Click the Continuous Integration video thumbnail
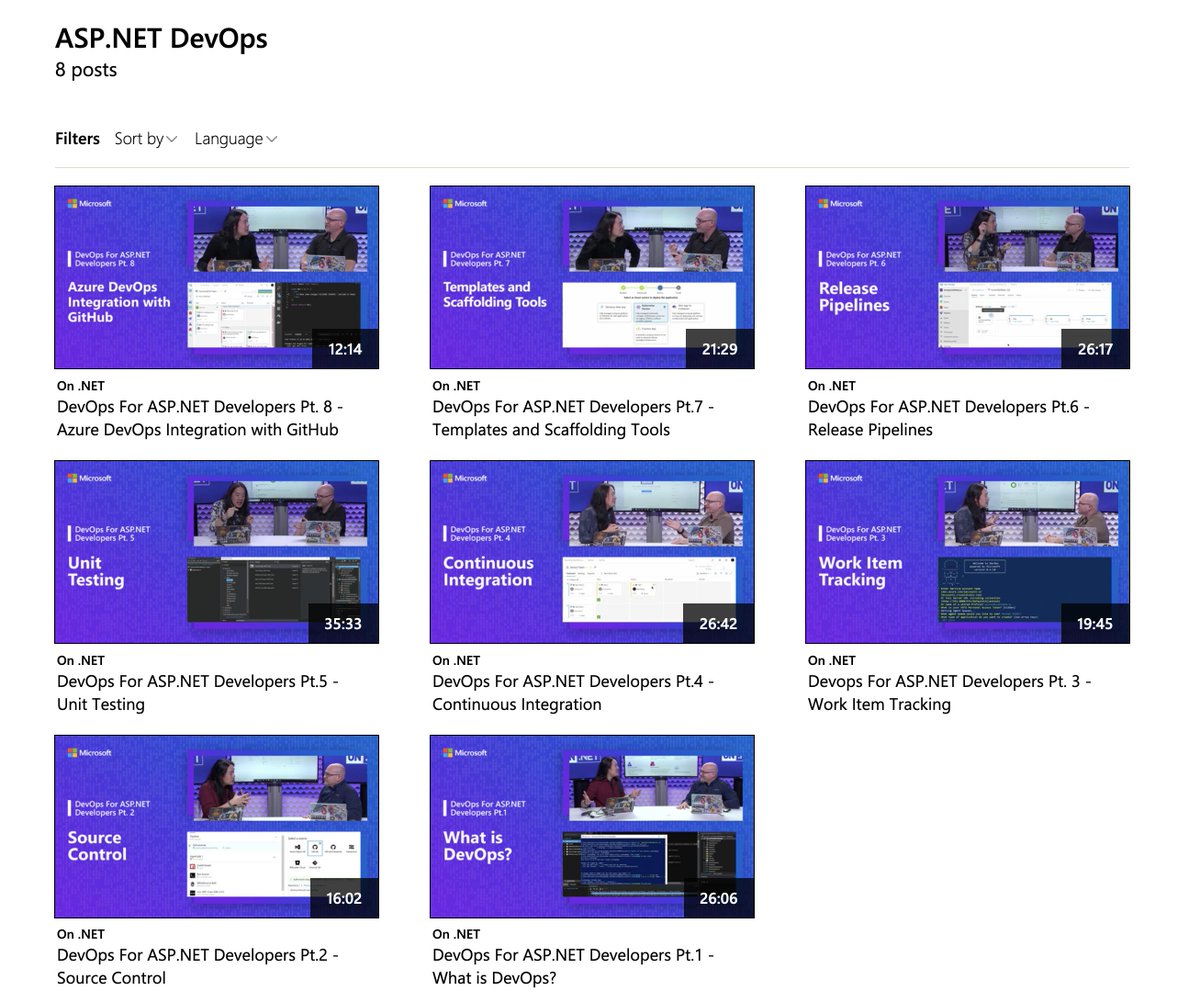This screenshot has width=1200, height=991. pyautogui.click(x=591, y=551)
